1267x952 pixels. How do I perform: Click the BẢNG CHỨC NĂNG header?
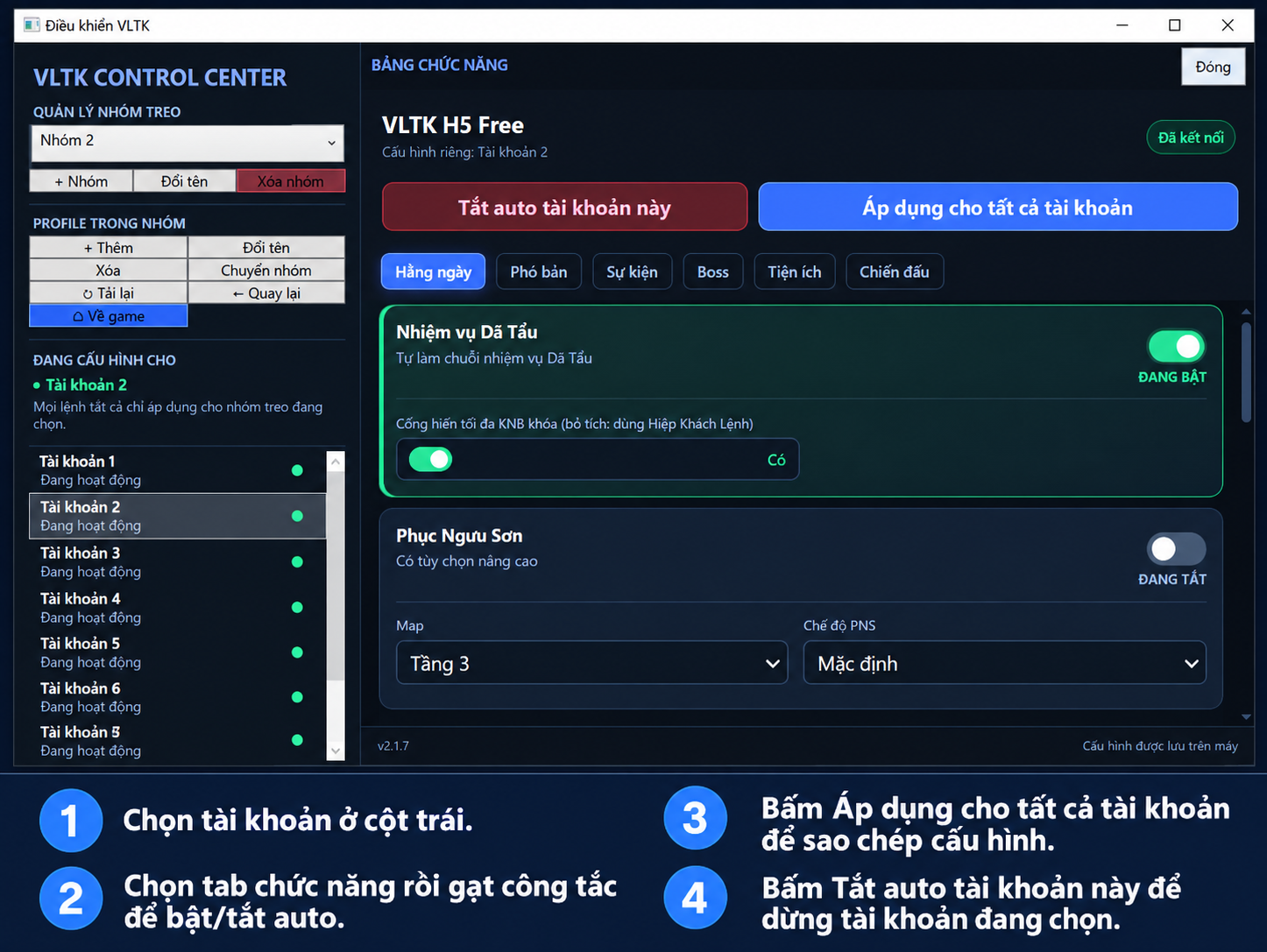click(x=440, y=65)
